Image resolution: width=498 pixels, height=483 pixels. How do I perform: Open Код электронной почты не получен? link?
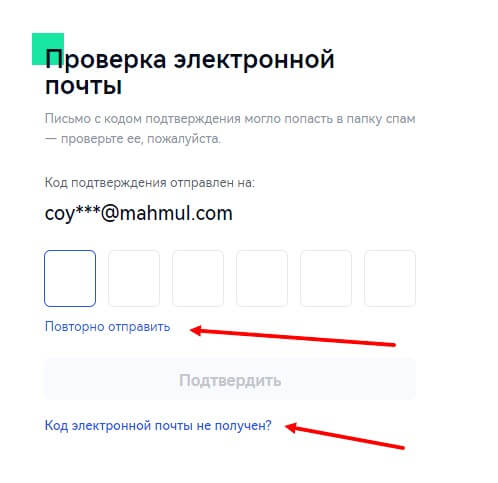click(x=158, y=426)
